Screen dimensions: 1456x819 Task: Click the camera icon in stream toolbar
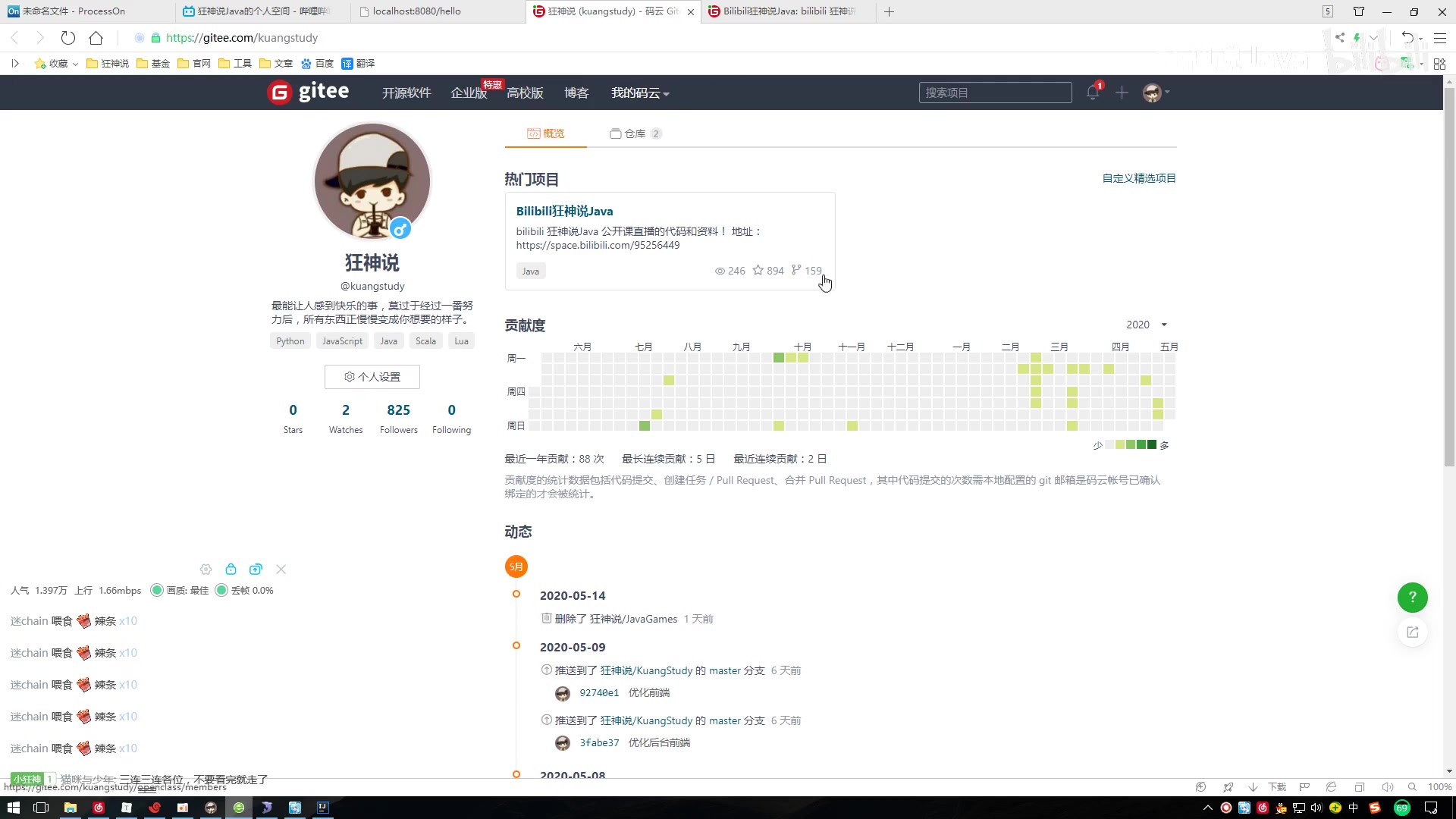pos(256,569)
